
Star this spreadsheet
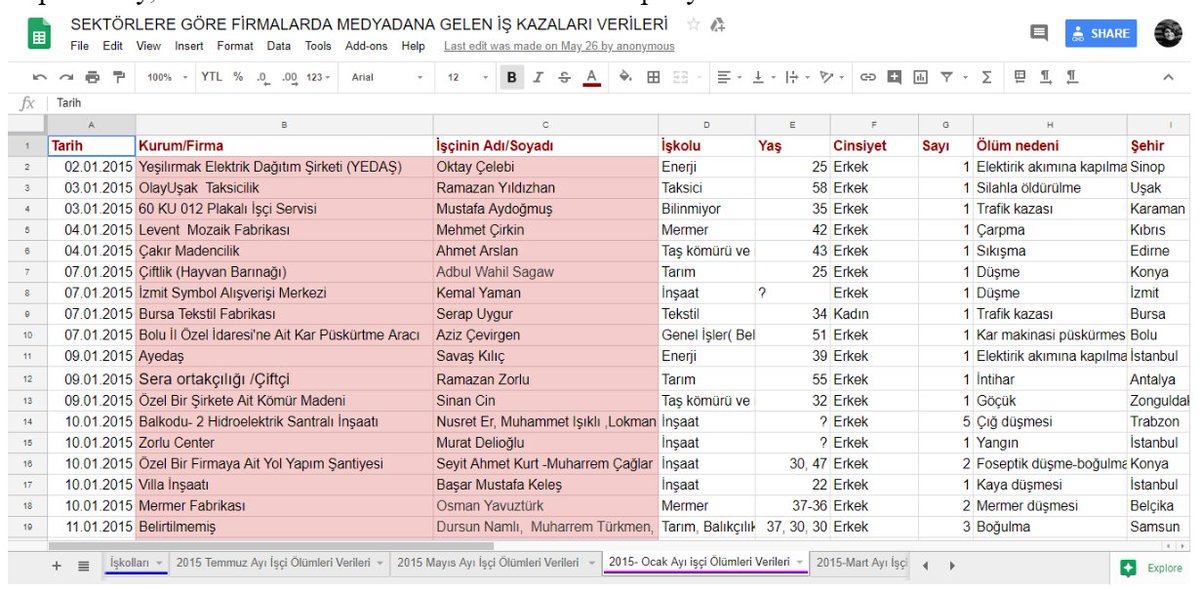coord(693,24)
